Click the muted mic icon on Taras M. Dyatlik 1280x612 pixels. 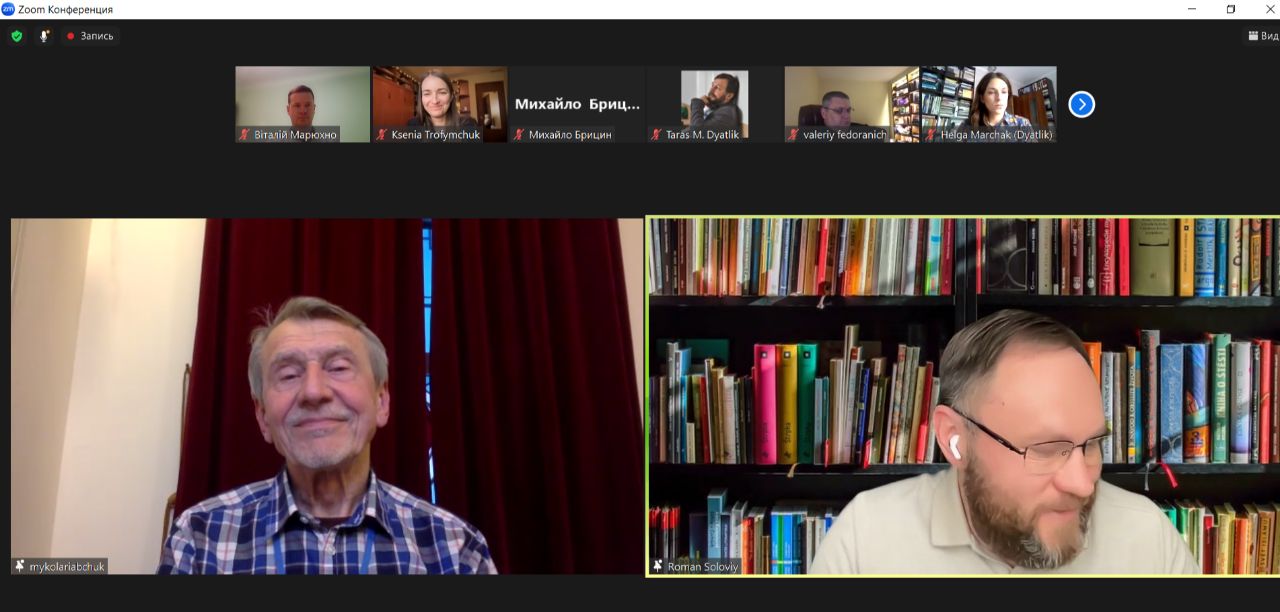tap(657, 135)
